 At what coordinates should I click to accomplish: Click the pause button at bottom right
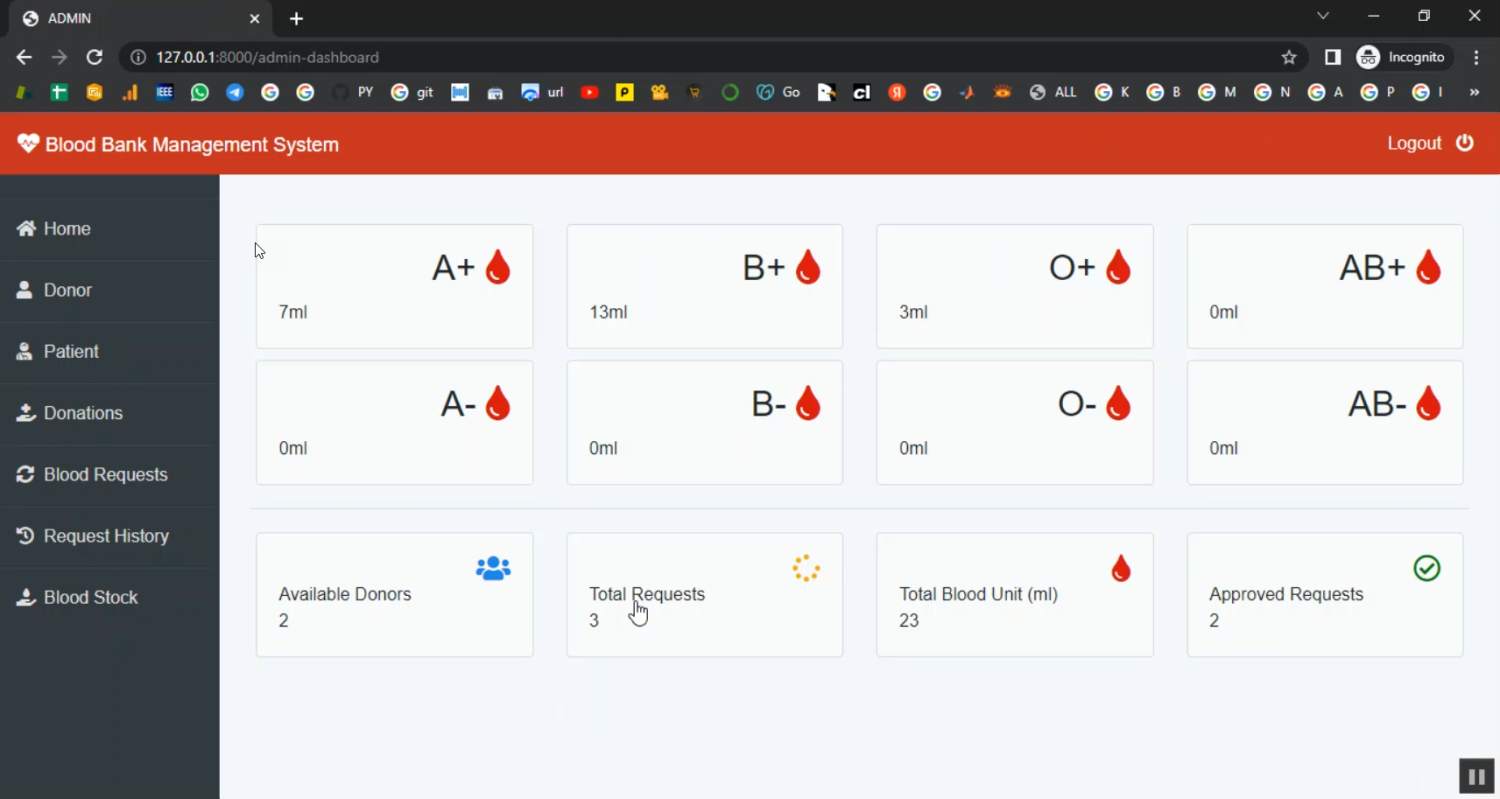(x=1476, y=775)
